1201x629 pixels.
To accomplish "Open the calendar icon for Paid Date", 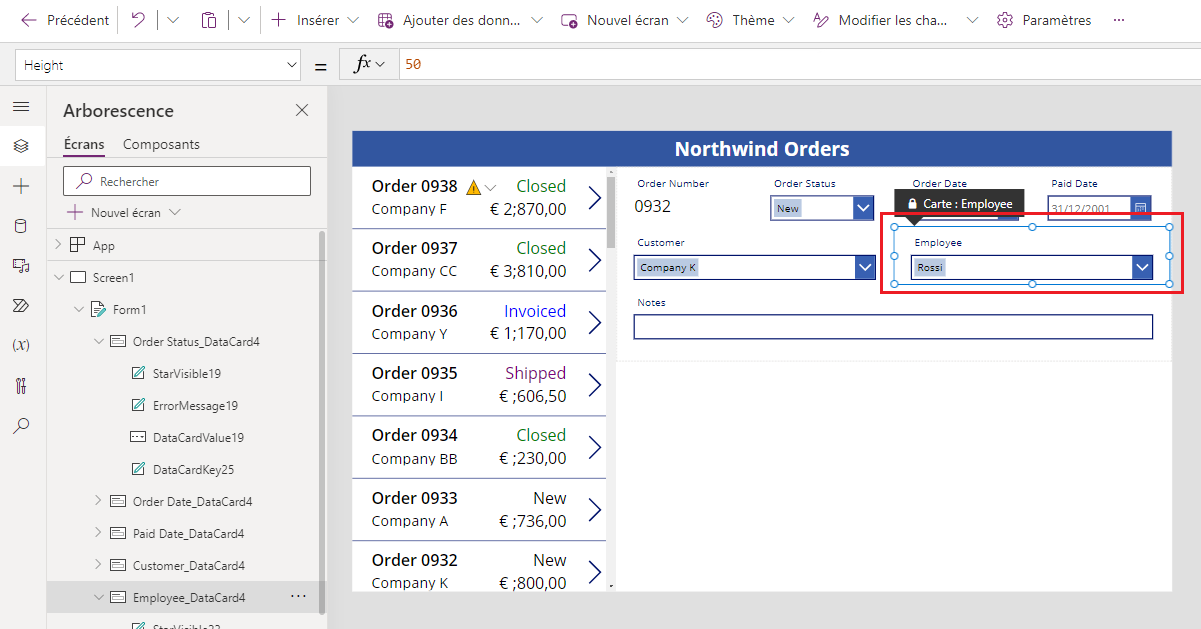I will [1141, 208].
